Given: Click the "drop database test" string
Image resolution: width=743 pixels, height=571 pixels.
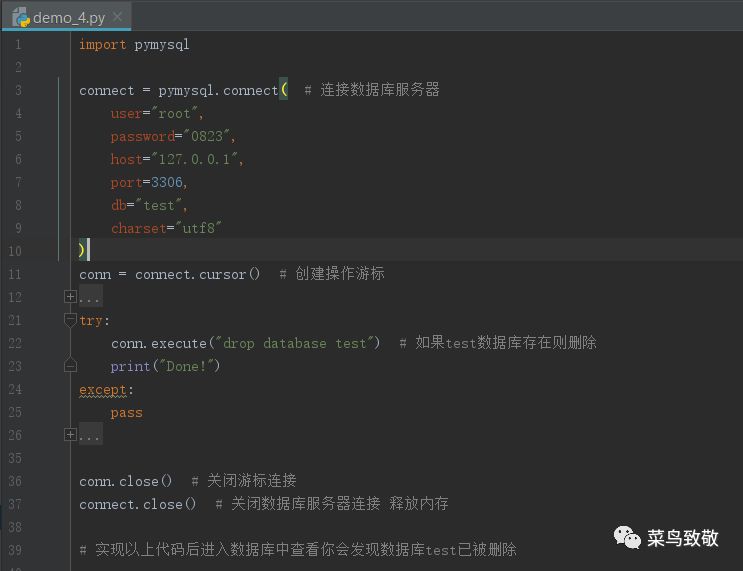Looking at the screenshot, I should [294, 343].
